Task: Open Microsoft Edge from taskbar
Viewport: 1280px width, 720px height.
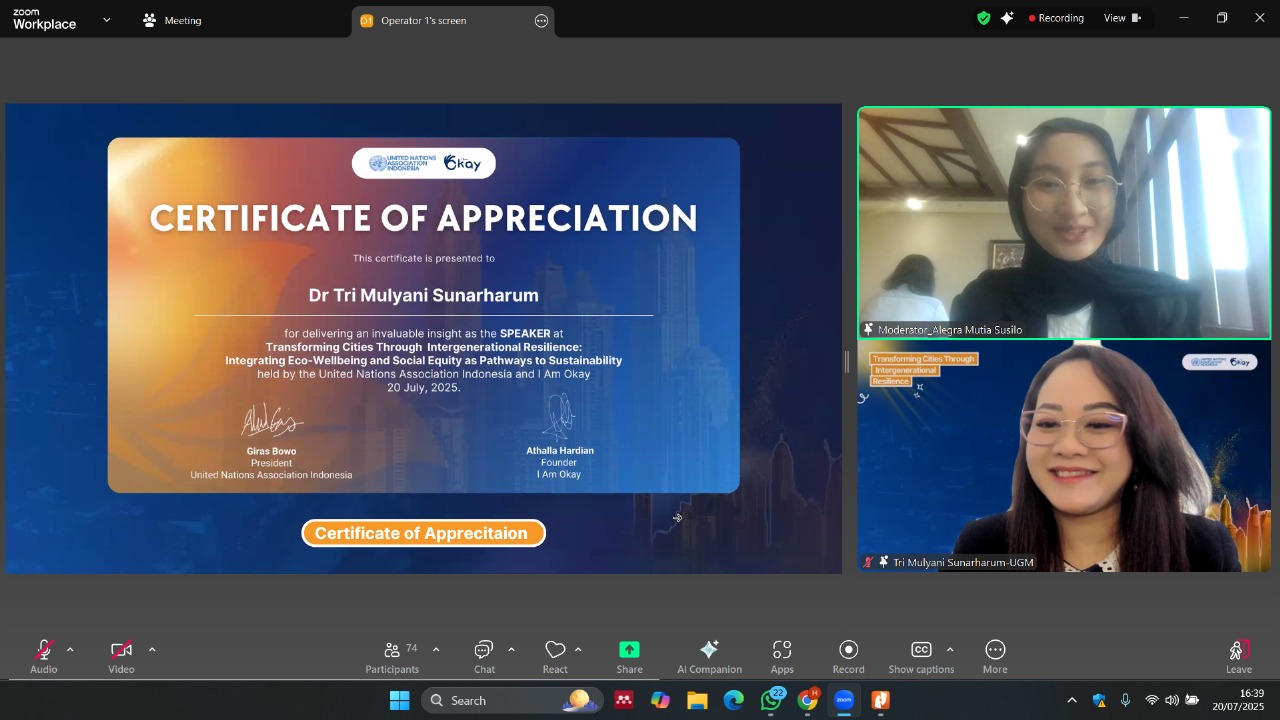Action: [x=733, y=700]
